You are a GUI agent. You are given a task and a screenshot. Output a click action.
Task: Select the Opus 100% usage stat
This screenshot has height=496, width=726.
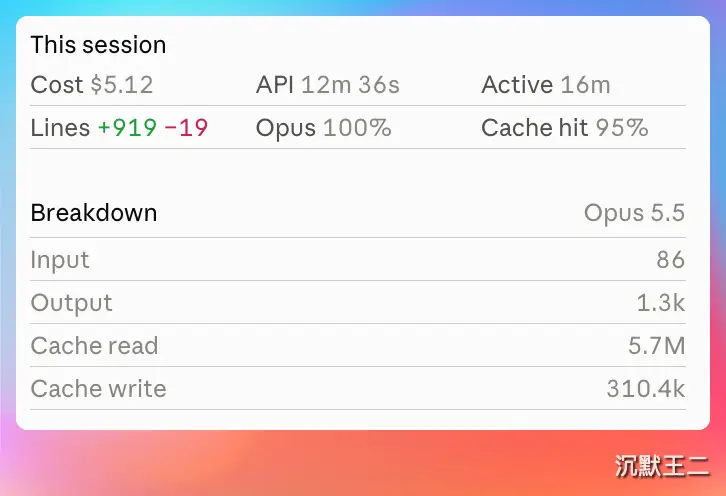click(324, 128)
